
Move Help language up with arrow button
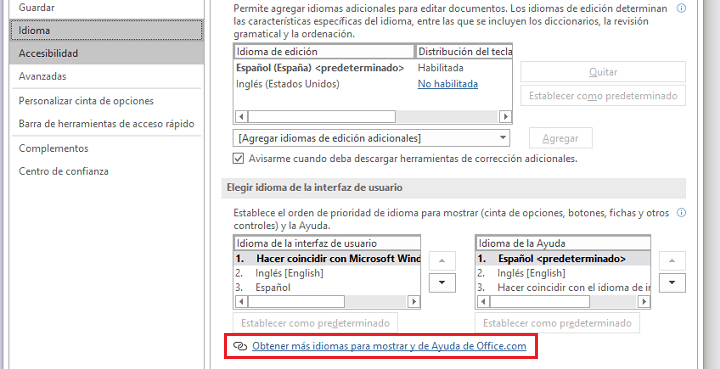[x=672, y=261]
